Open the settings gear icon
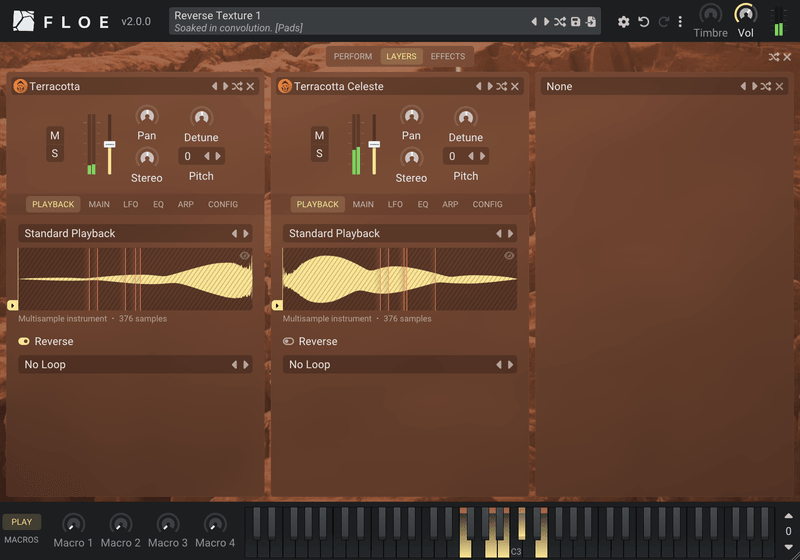 click(623, 21)
